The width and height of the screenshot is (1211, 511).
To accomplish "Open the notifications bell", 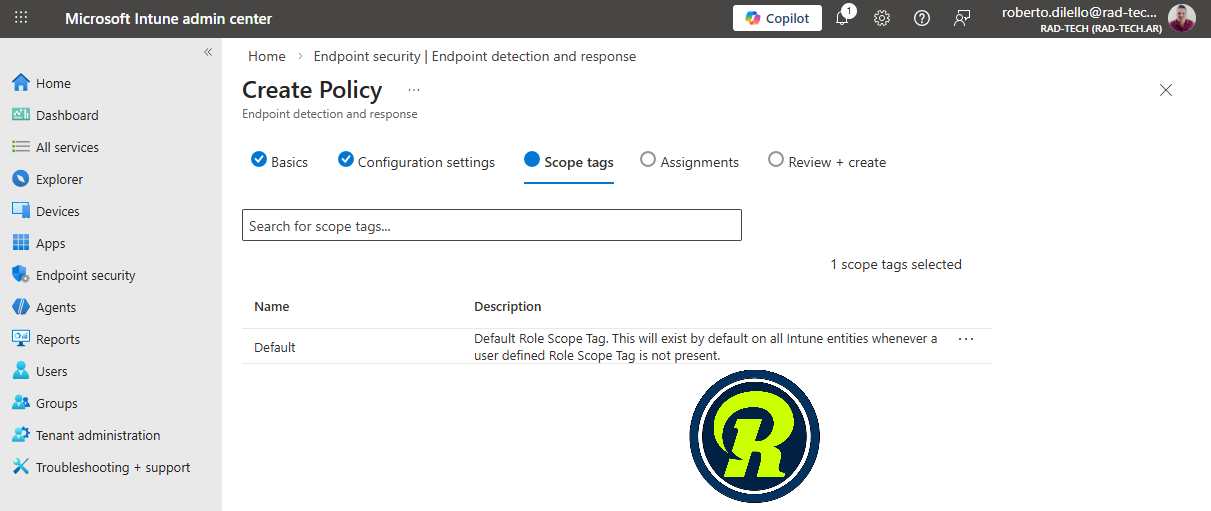I will pyautogui.click(x=842, y=18).
